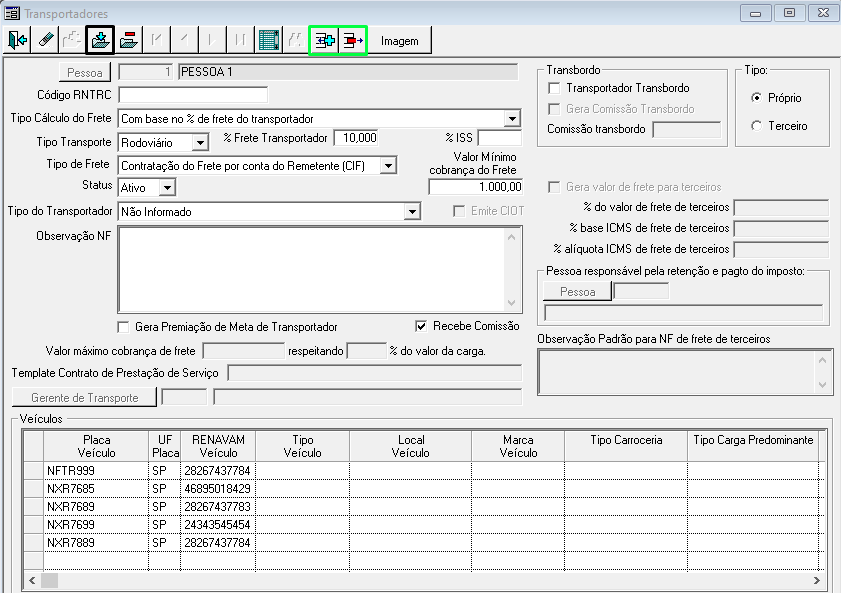Select the Próprio radio option
This screenshot has height=593, width=841.
point(756,98)
